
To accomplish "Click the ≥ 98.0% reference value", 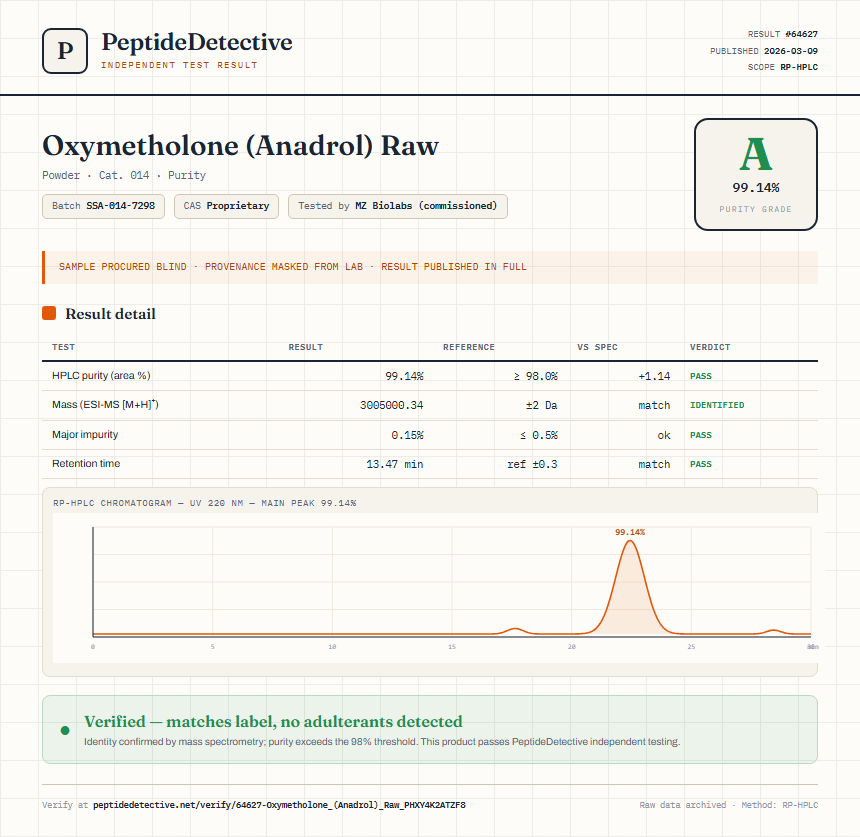I will (x=536, y=376).
